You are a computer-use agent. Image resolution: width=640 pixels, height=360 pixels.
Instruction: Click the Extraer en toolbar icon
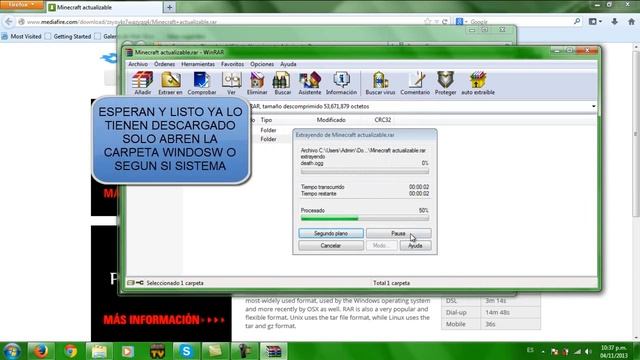171,83
